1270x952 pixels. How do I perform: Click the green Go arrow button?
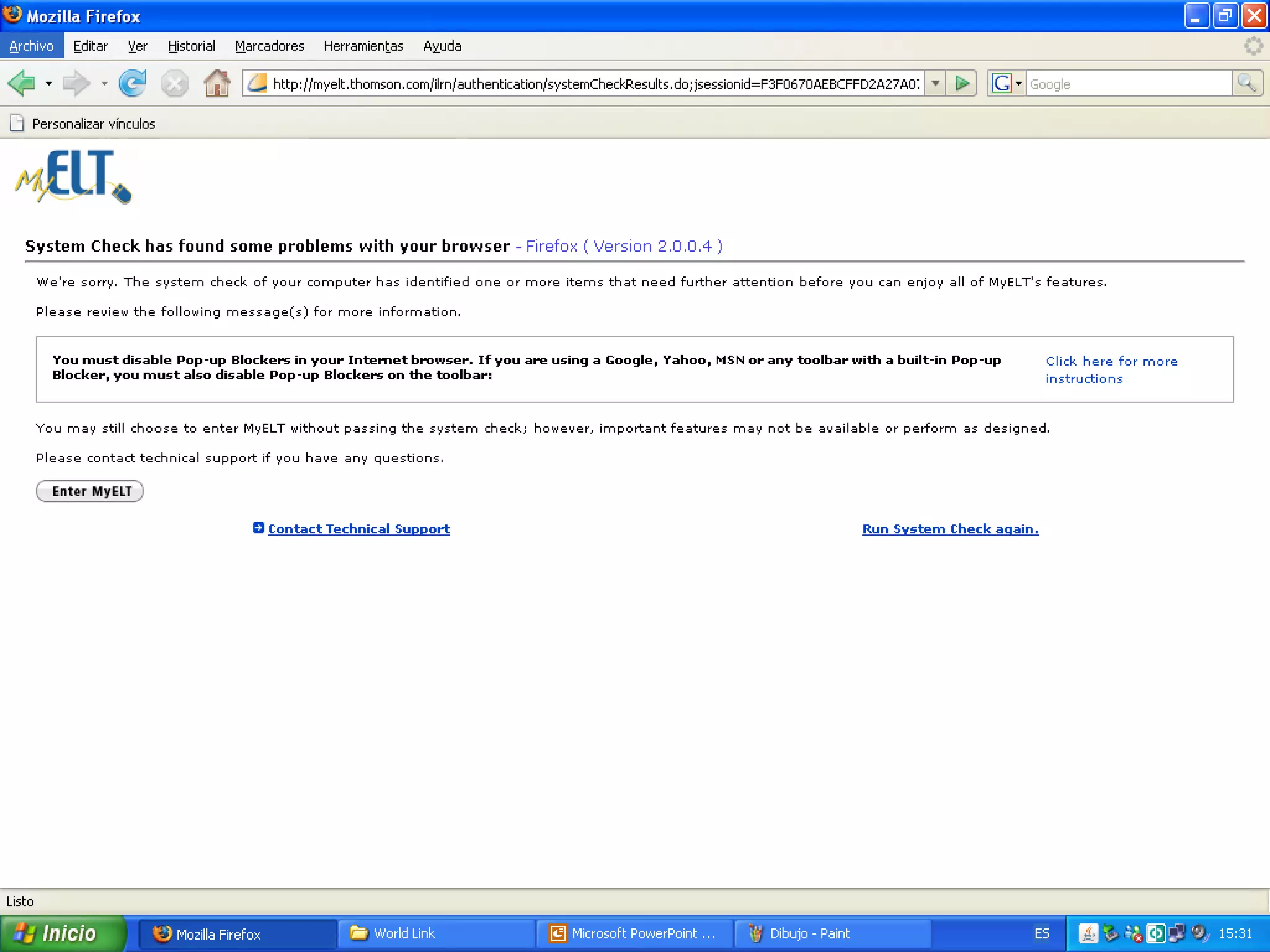962,83
